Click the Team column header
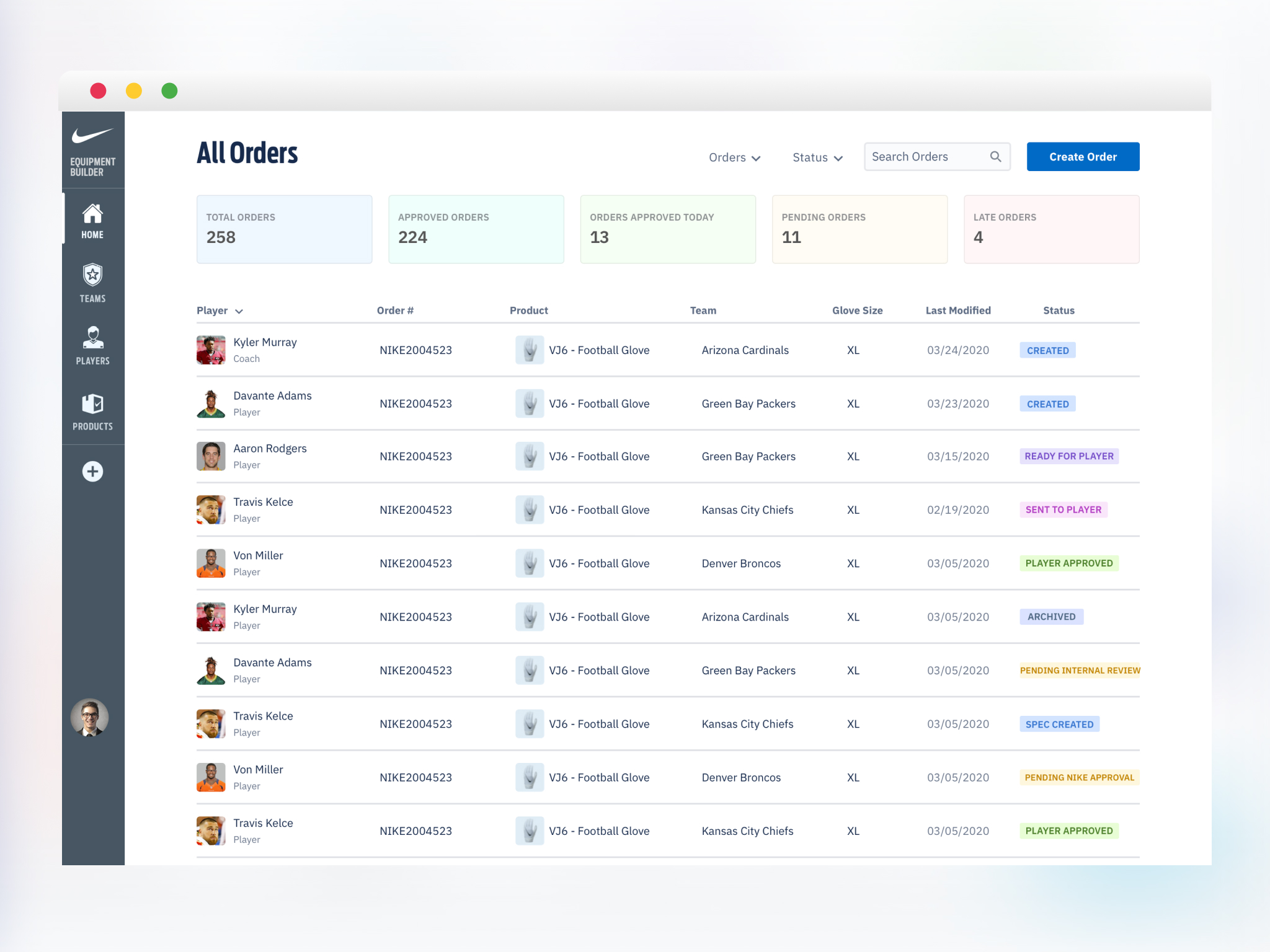Image resolution: width=1270 pixels, height=952 pixels. [x=703, y=311]
